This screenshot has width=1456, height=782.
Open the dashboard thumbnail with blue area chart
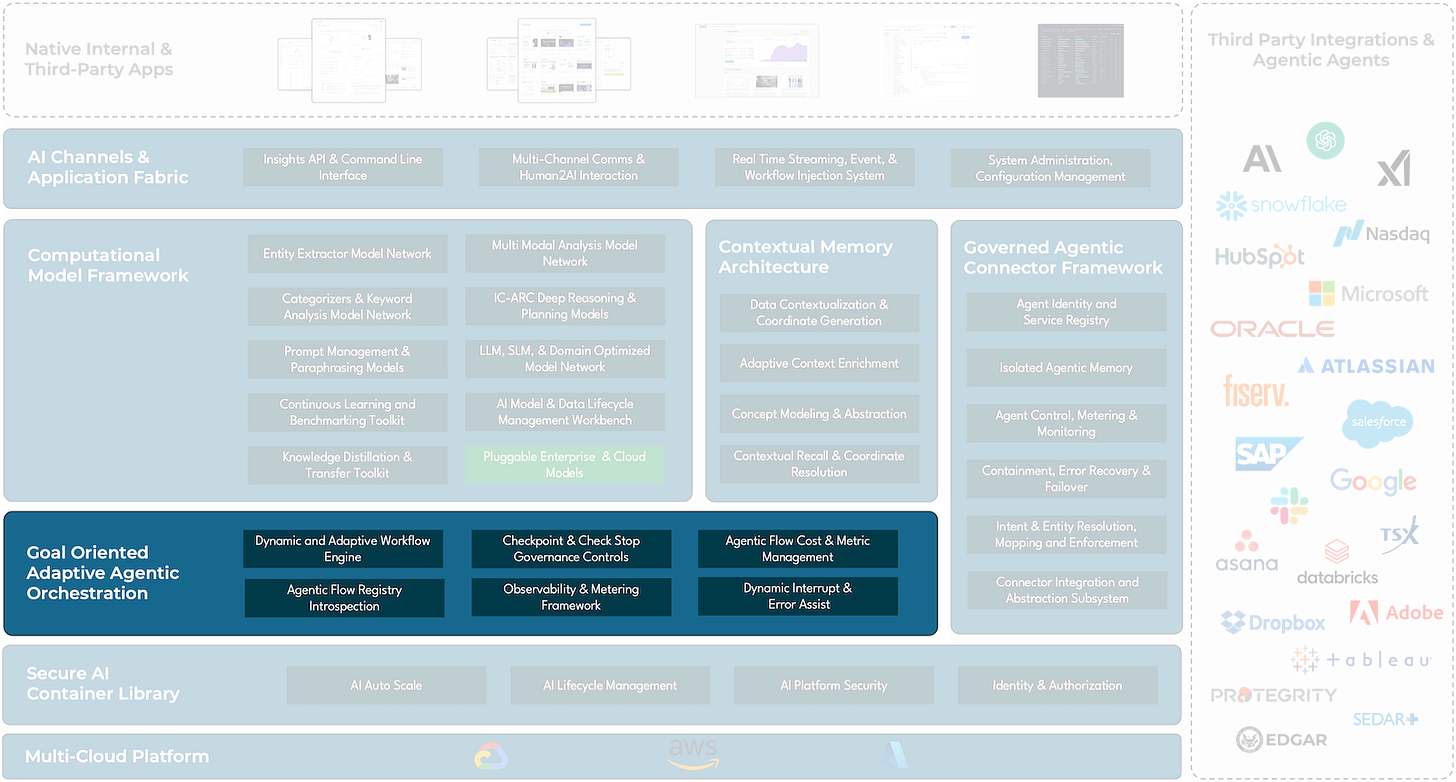(757, 61)
